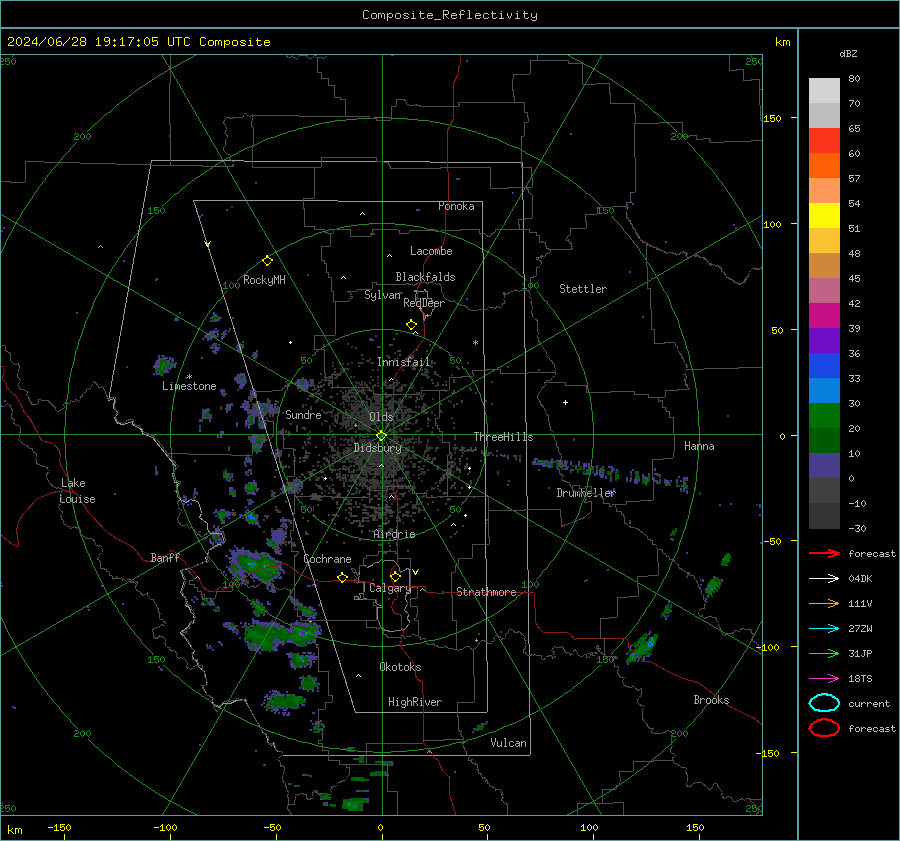This screenshot has height=841, width=900.
Task: Click the yellow diamond marker near RockyMH
Action: [267, 261]
